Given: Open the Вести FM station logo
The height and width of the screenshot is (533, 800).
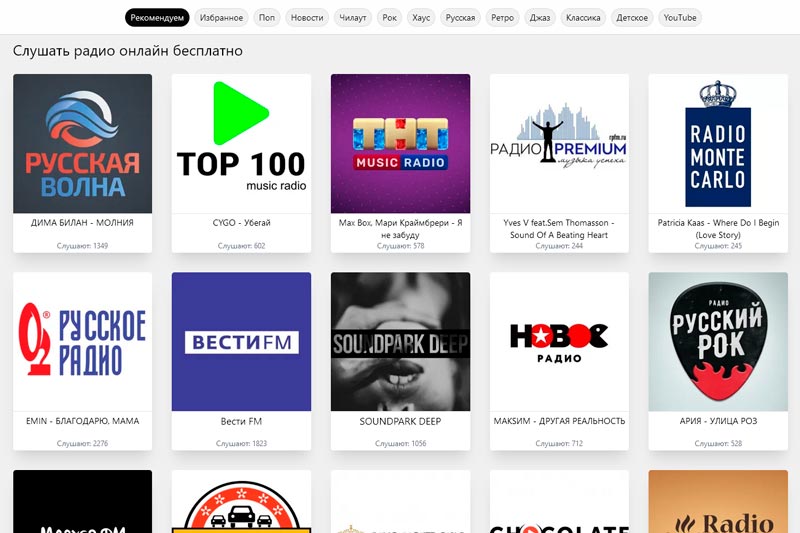Looking at the screenshot, I should tap(241, 341).
